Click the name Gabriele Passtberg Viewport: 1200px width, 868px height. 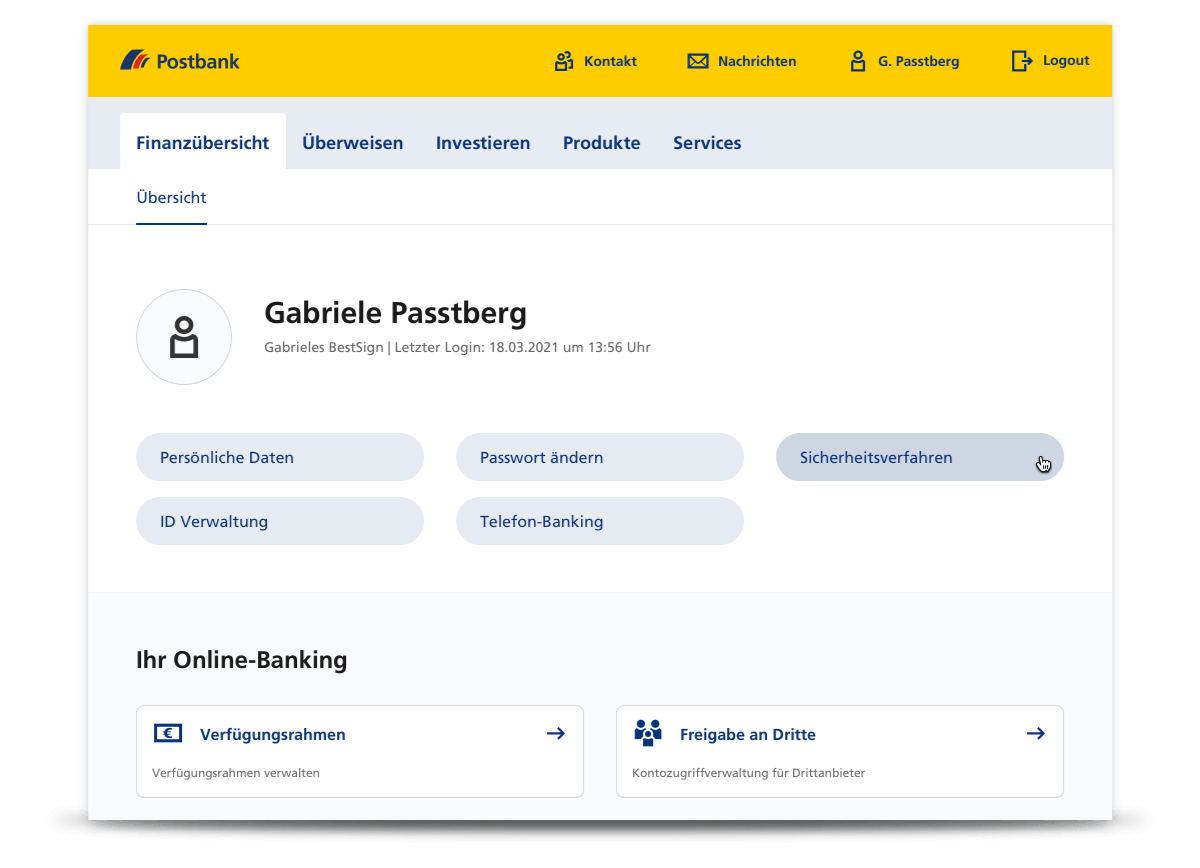[395, 313]
